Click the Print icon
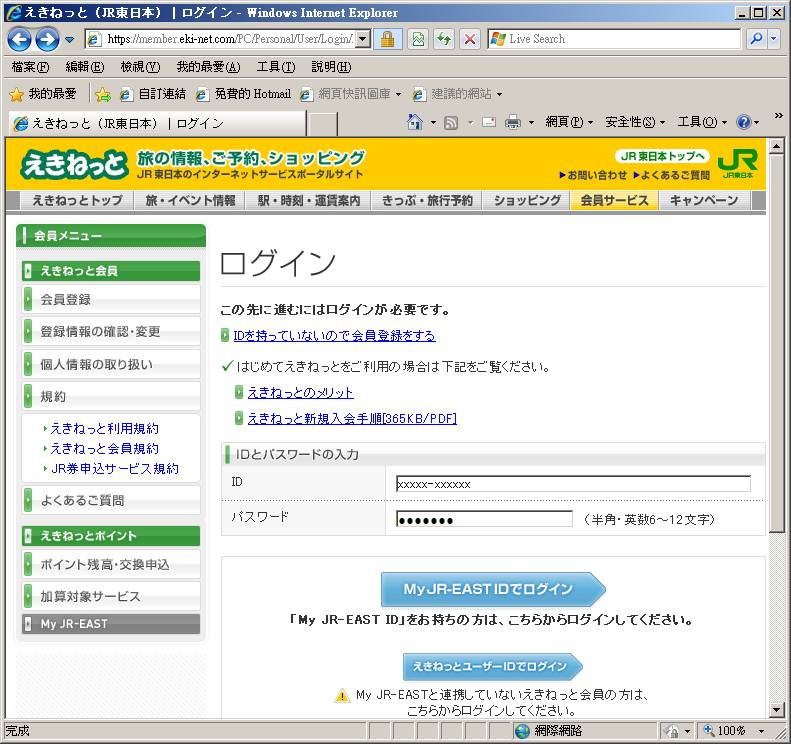The width and height of the screenshot is (791, 744). [x=513, y=123]
